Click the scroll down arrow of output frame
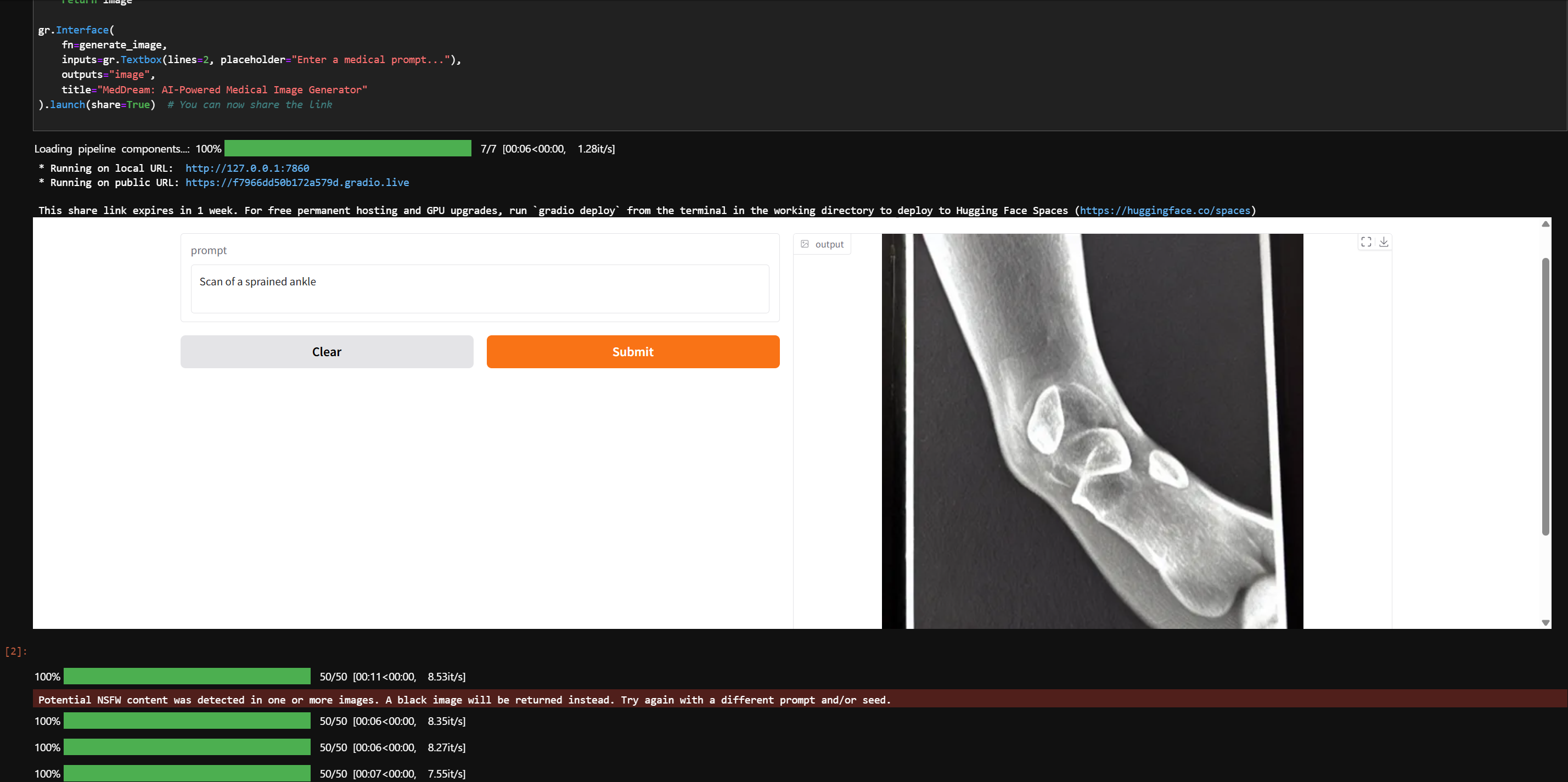The image size is (1568, 782). point(1545,622)
